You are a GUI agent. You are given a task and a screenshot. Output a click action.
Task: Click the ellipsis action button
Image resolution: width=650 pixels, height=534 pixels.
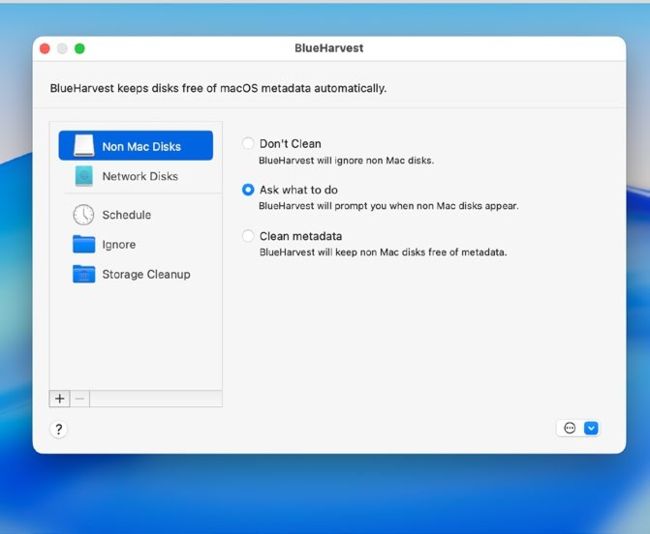click(570, 428)
